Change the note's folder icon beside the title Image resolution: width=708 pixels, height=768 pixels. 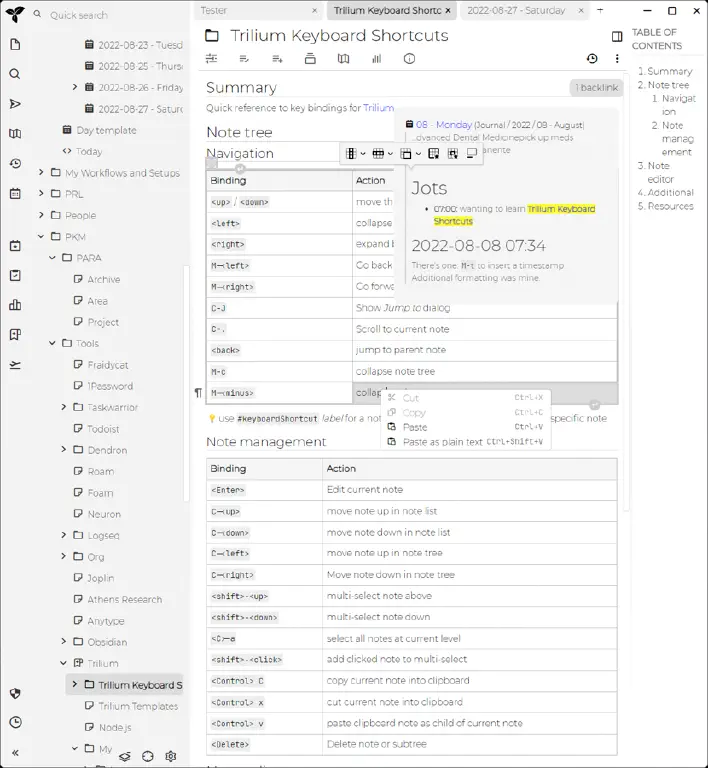(x=212, y=35)
